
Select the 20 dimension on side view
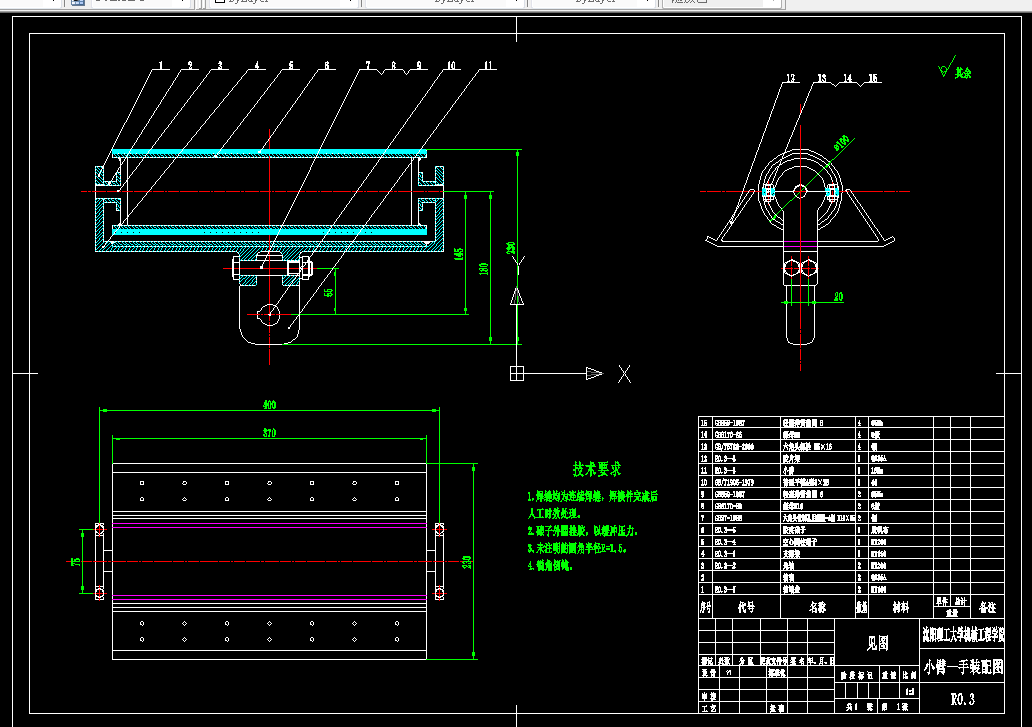pos(838,297)
